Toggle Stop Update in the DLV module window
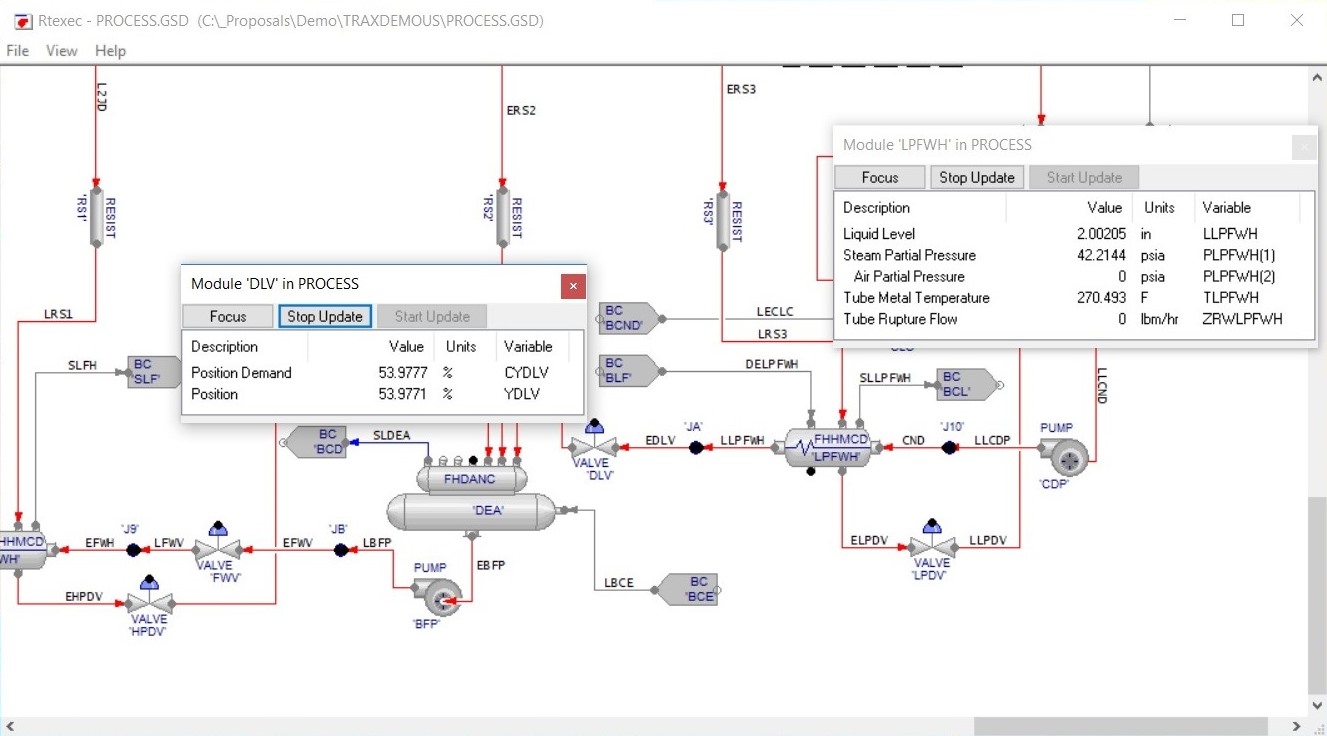 [325, 316]
